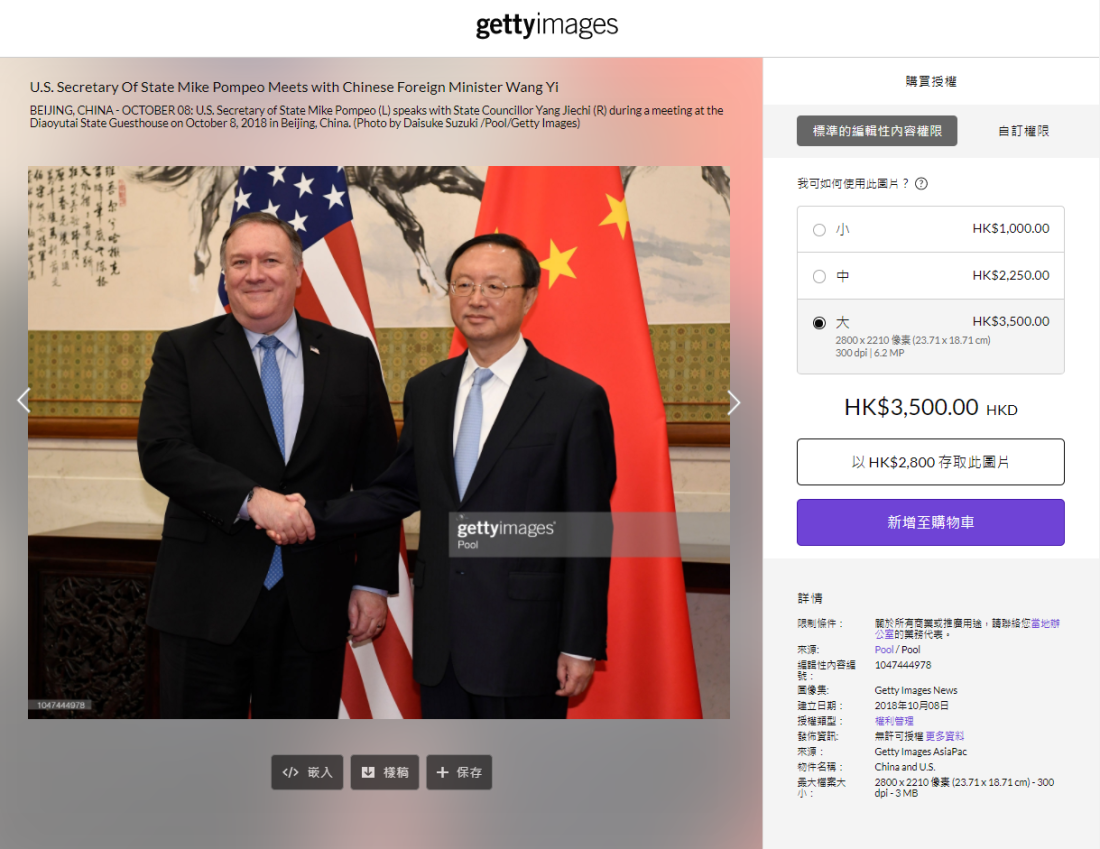Select the small size HK$1,000.00 option
Image resolution: width=1100 pixels, height=849 pixels.
pos(930,229)
